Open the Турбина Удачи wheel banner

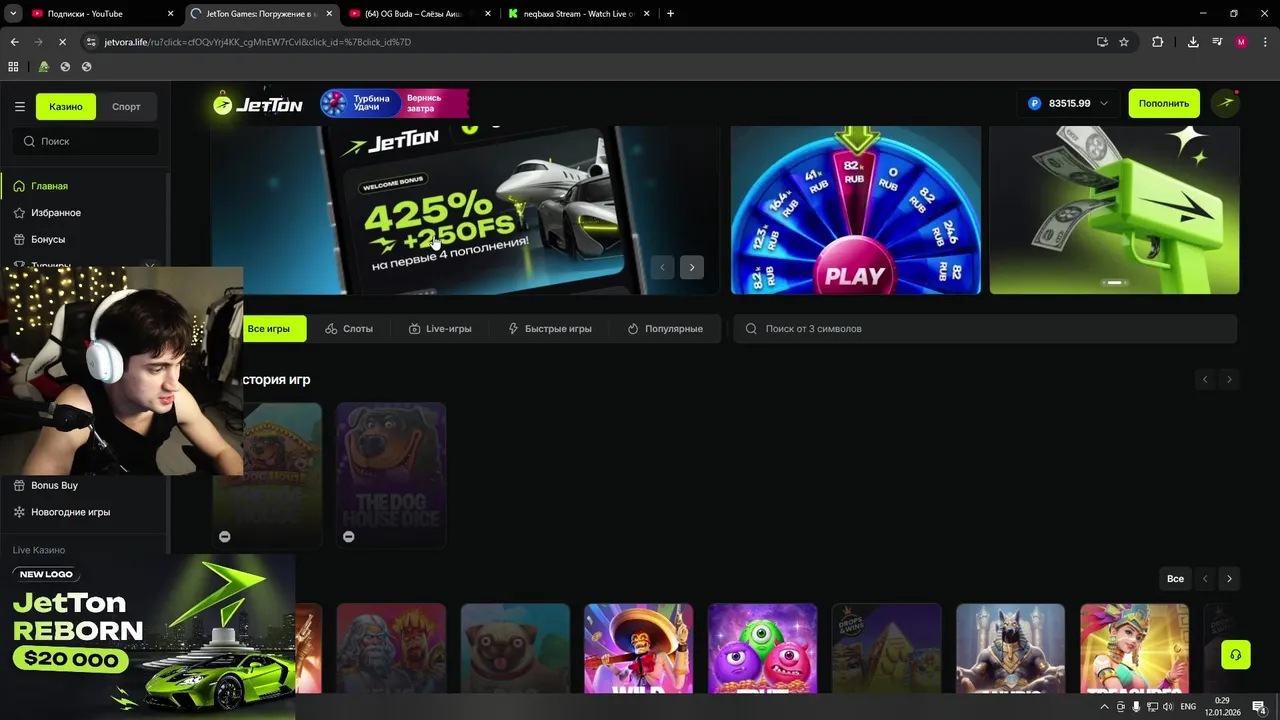394,104
